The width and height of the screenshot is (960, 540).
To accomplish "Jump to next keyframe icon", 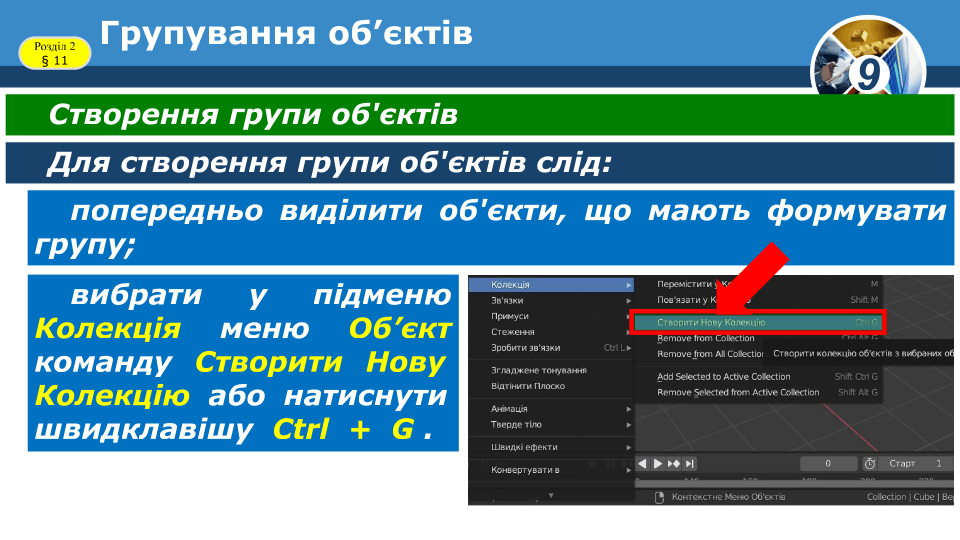I will (674, 464).
